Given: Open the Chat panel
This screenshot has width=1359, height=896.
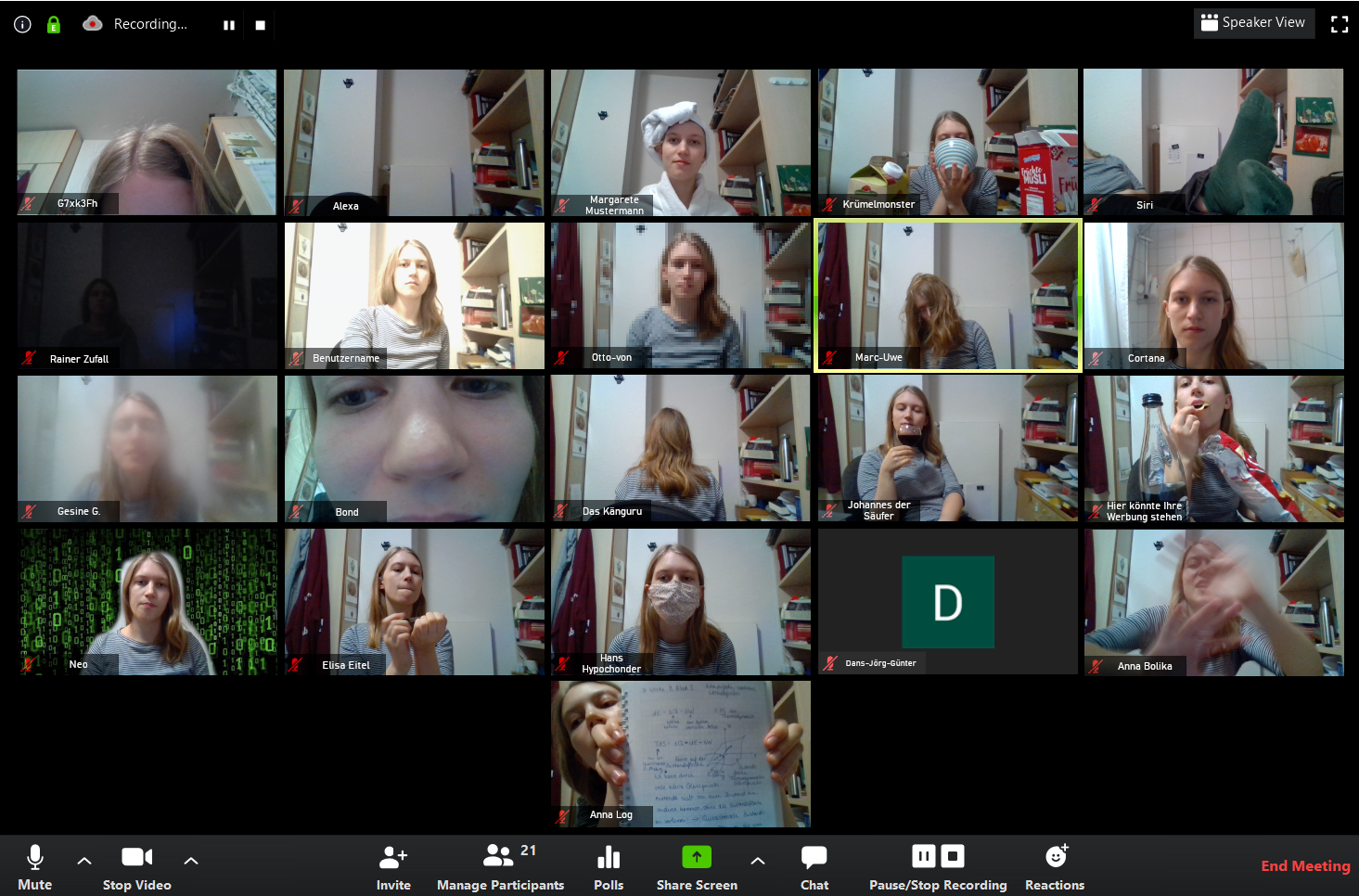Looking at the screenshot, I should (814, 866).
